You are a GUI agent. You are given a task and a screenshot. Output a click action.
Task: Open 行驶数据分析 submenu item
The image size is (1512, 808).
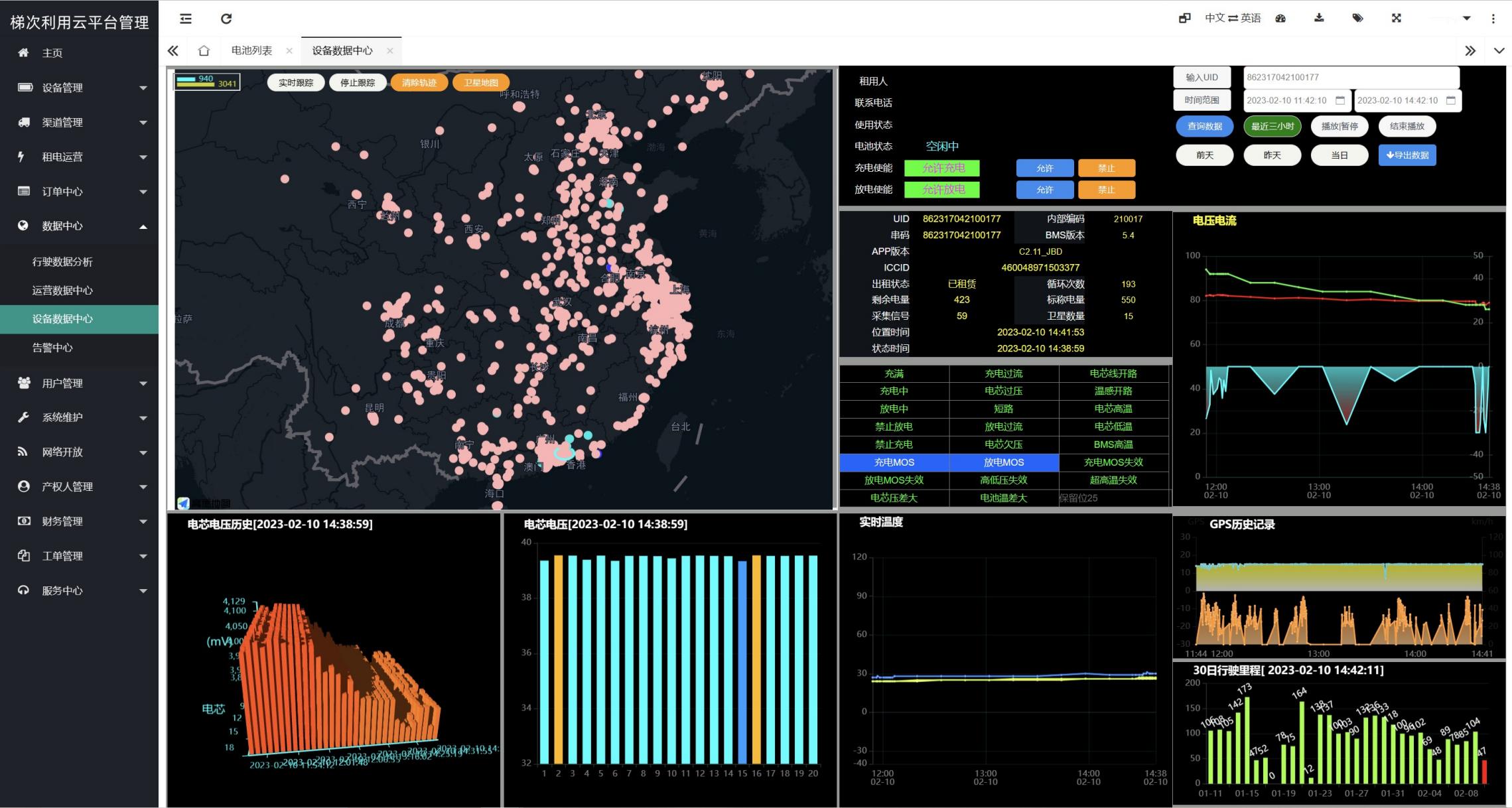coord(79,261)
